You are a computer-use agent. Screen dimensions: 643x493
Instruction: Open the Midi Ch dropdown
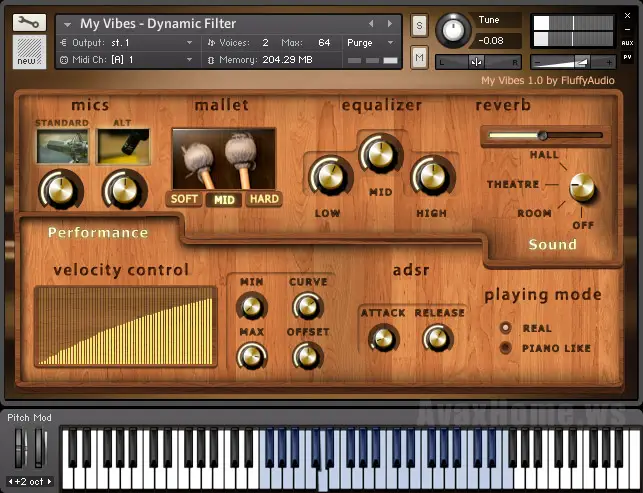pyautogui.click(x=126, y=60)
